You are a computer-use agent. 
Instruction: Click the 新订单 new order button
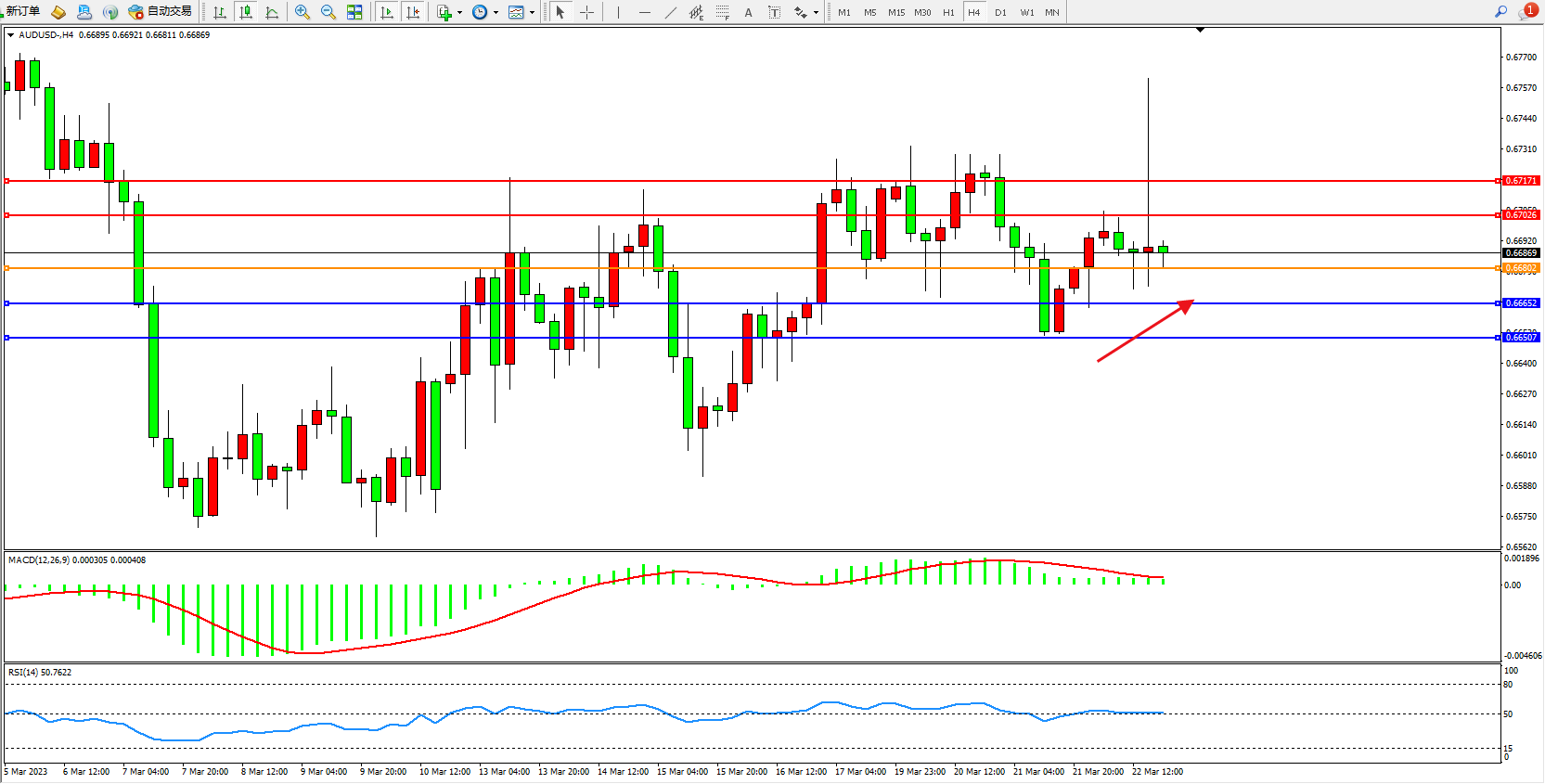[22, 11]
